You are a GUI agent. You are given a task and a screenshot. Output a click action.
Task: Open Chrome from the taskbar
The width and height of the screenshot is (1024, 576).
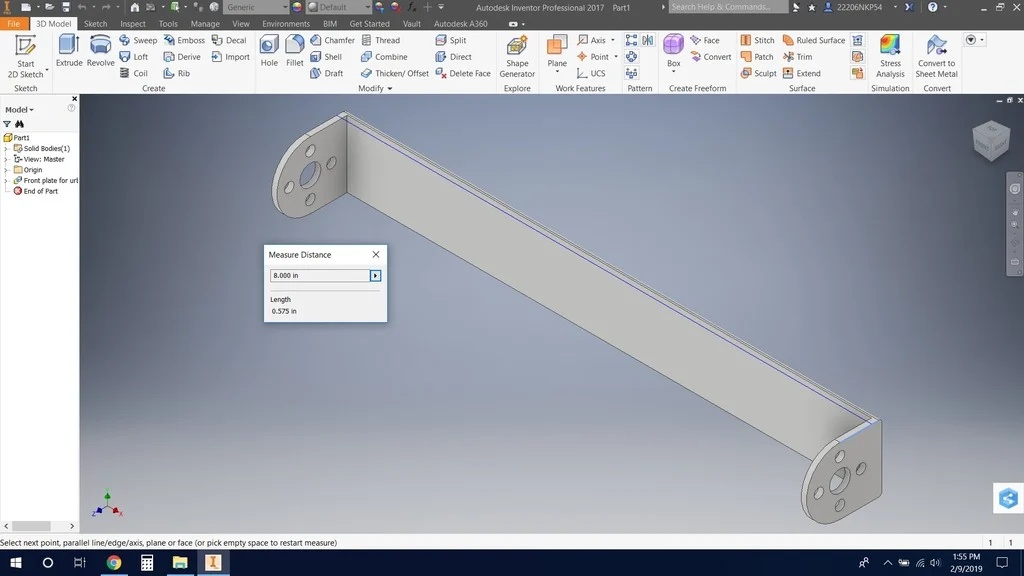[114, 563]
